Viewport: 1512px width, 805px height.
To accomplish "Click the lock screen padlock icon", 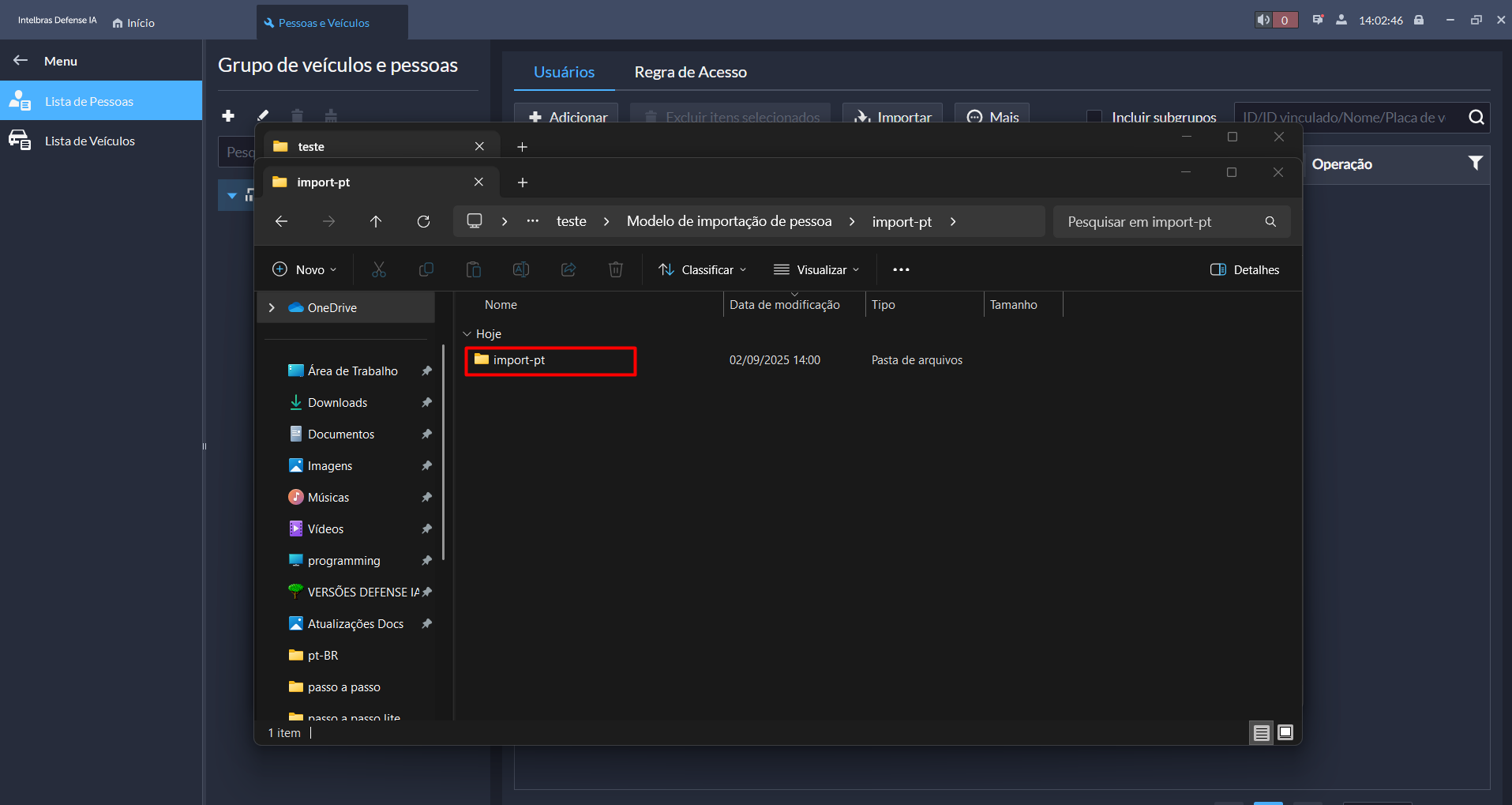I will [x=1419, y=20].
